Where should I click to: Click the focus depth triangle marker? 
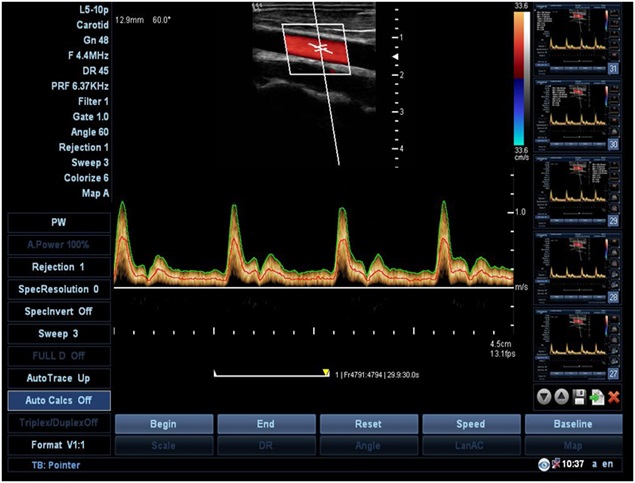[396, 57]
